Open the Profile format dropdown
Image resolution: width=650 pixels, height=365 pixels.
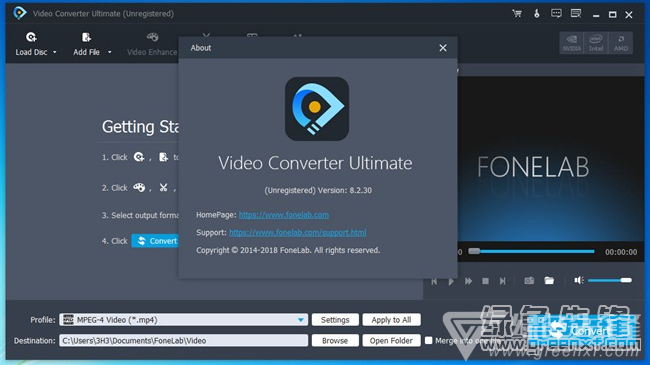[x=183, y=320]
